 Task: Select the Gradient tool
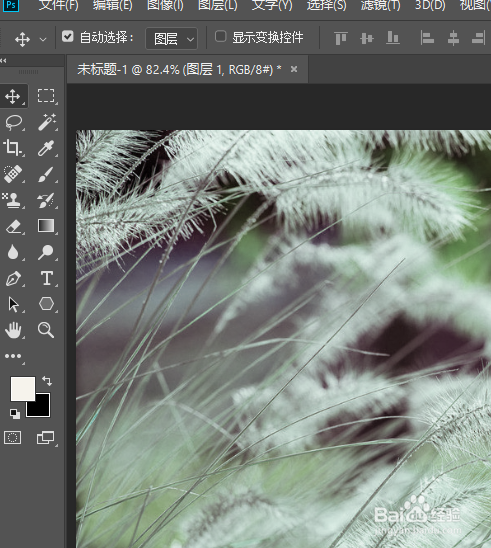(x=46, y=226)
